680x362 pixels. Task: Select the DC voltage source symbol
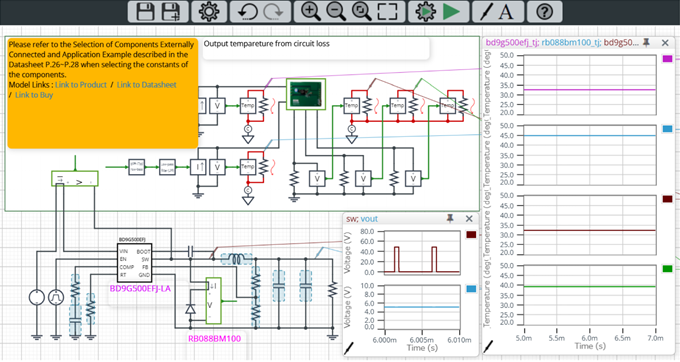[x=37, y=297]
